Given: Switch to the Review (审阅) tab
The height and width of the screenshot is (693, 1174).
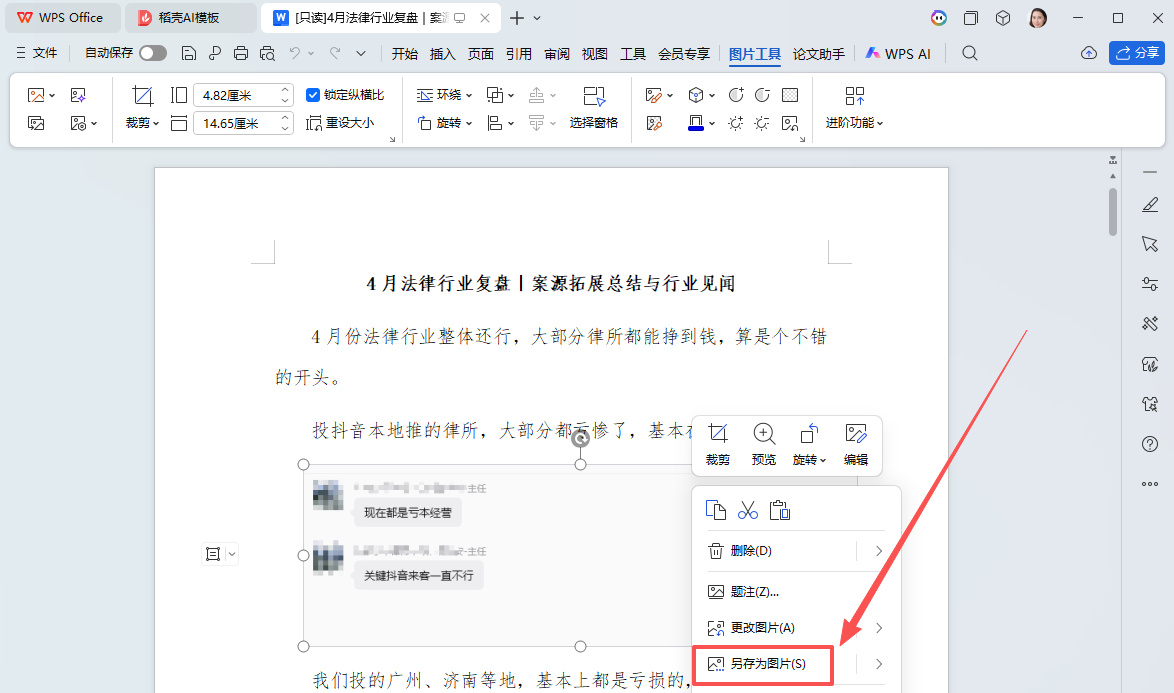Looking at the screenshot, I should point(556,54).
